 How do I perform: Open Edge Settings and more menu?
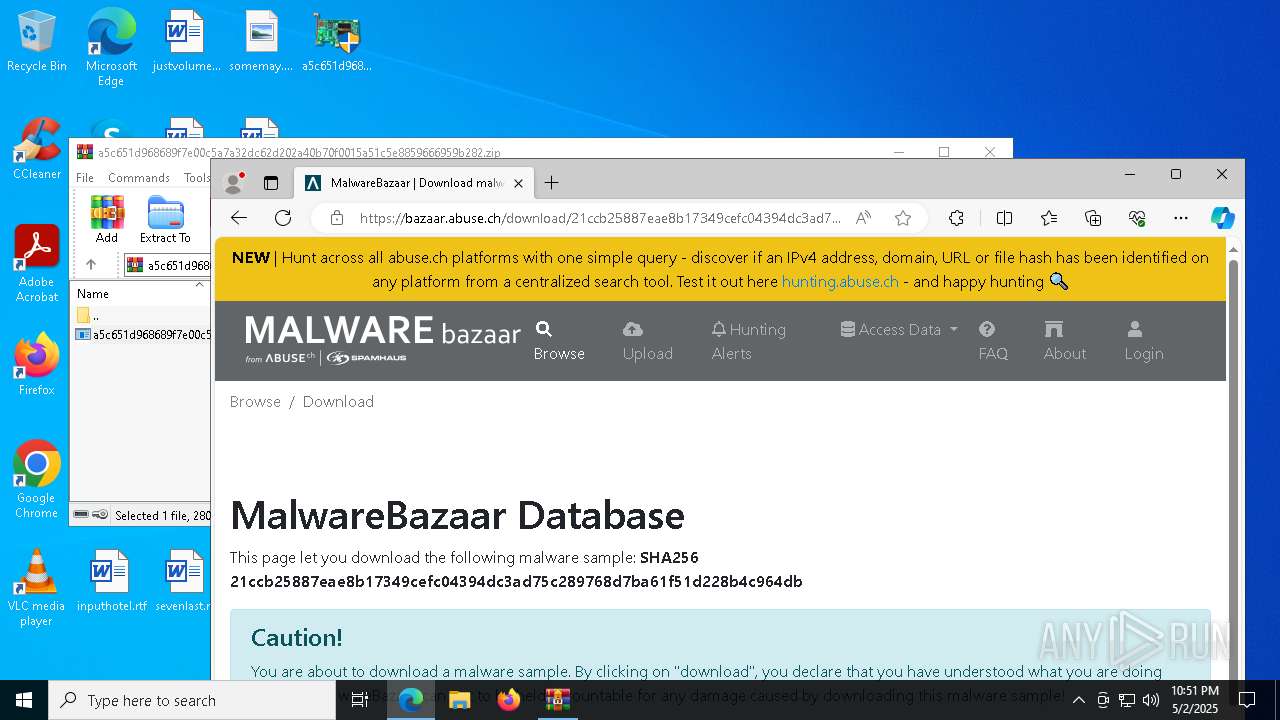point(1181,218)
